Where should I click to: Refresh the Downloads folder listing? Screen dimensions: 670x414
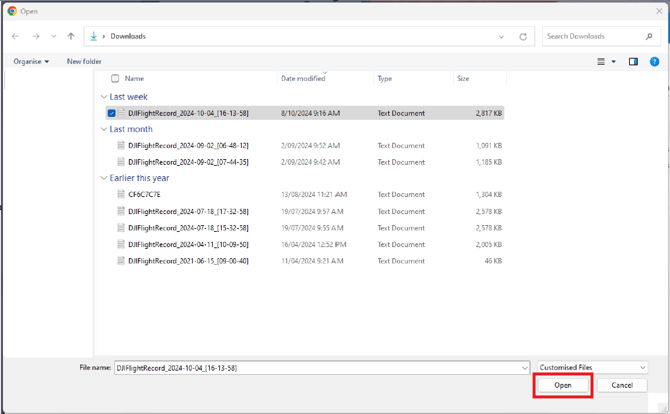(x=523, y=36)
